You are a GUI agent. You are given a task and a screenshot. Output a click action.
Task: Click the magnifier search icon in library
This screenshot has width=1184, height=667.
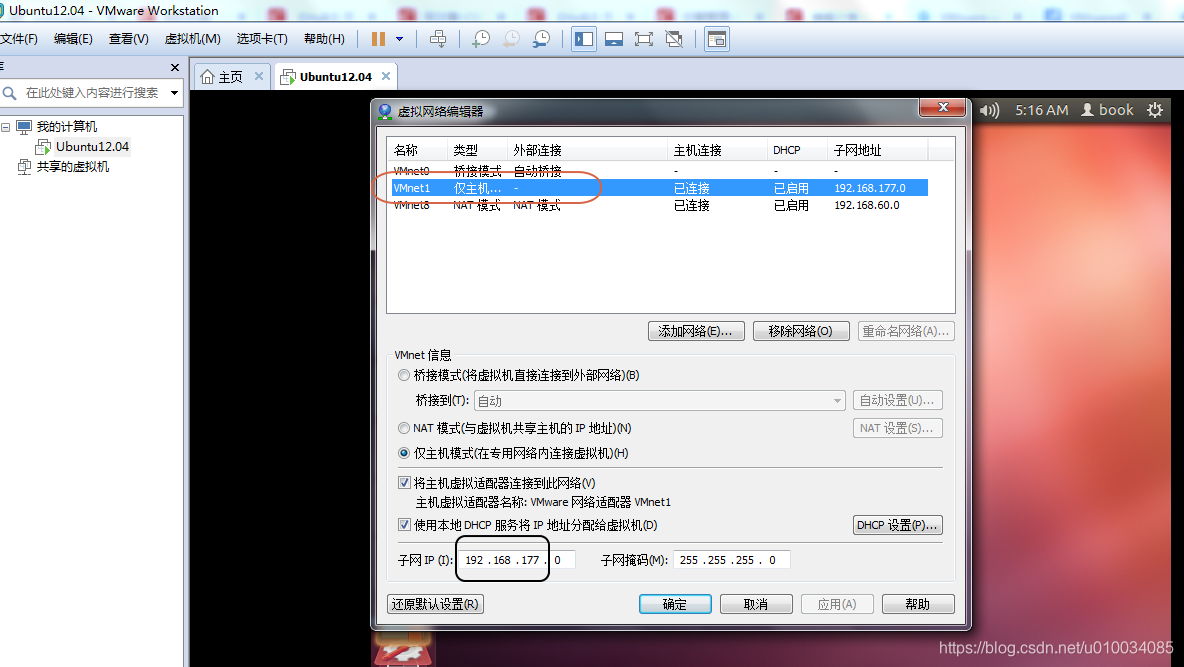pyautogui.click(x=10, y=93)
